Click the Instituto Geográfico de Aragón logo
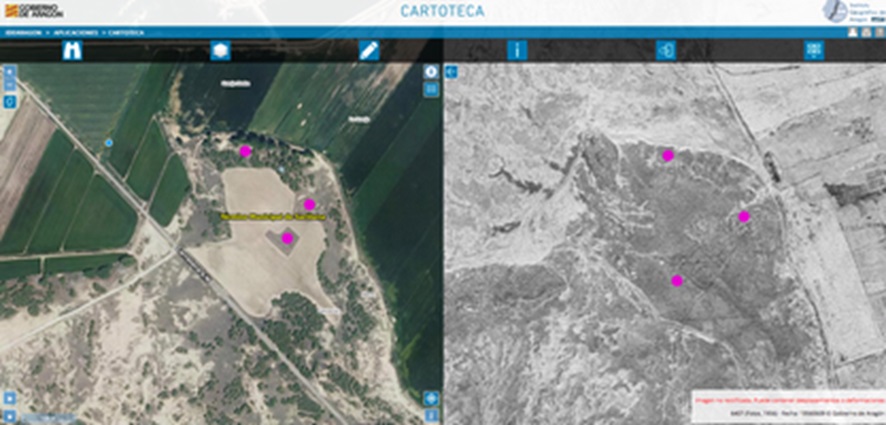 pyautogui.click(x=850, y=11)
